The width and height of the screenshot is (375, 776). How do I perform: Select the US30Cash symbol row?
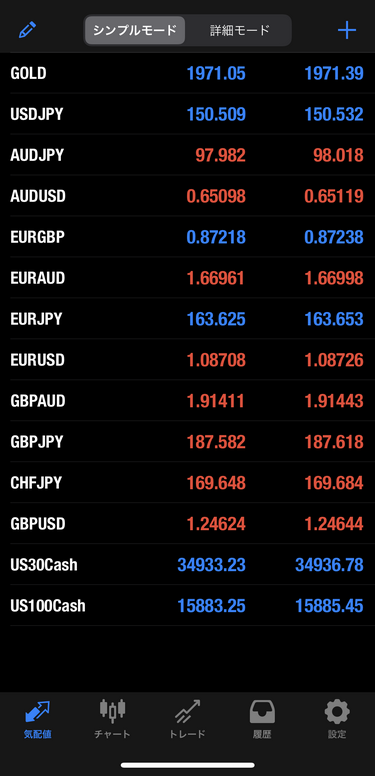(x=188, y=564)
